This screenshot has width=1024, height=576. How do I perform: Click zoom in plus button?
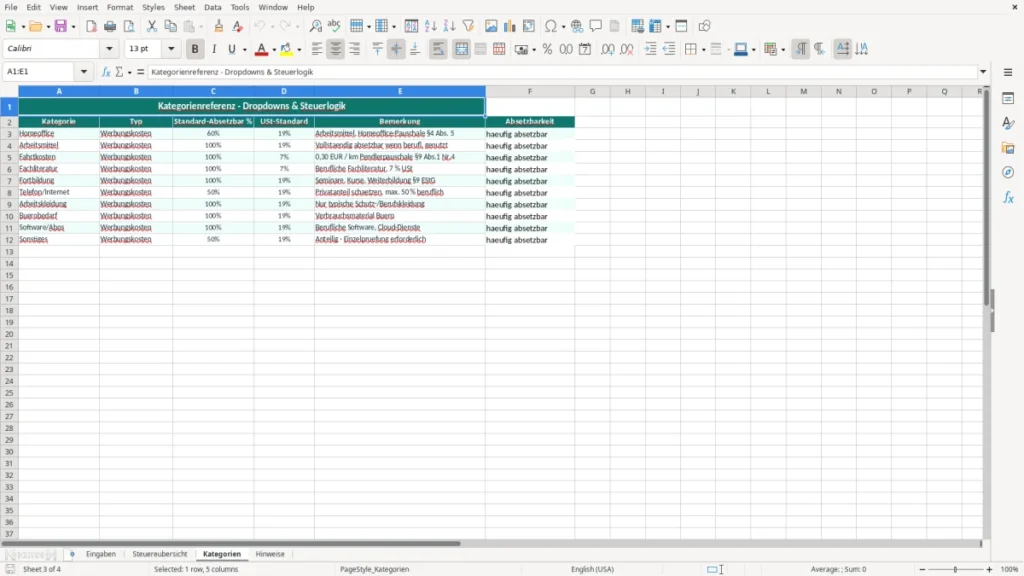[989, 569]
